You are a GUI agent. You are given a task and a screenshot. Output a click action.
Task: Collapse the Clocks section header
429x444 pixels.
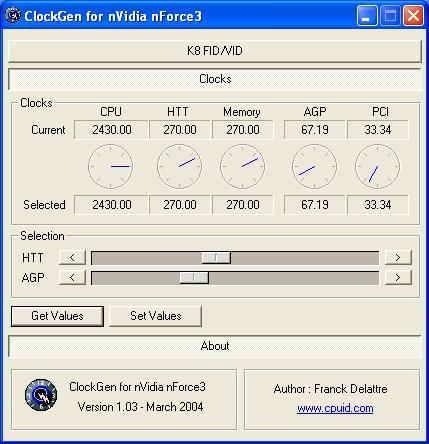coord(215,79)
